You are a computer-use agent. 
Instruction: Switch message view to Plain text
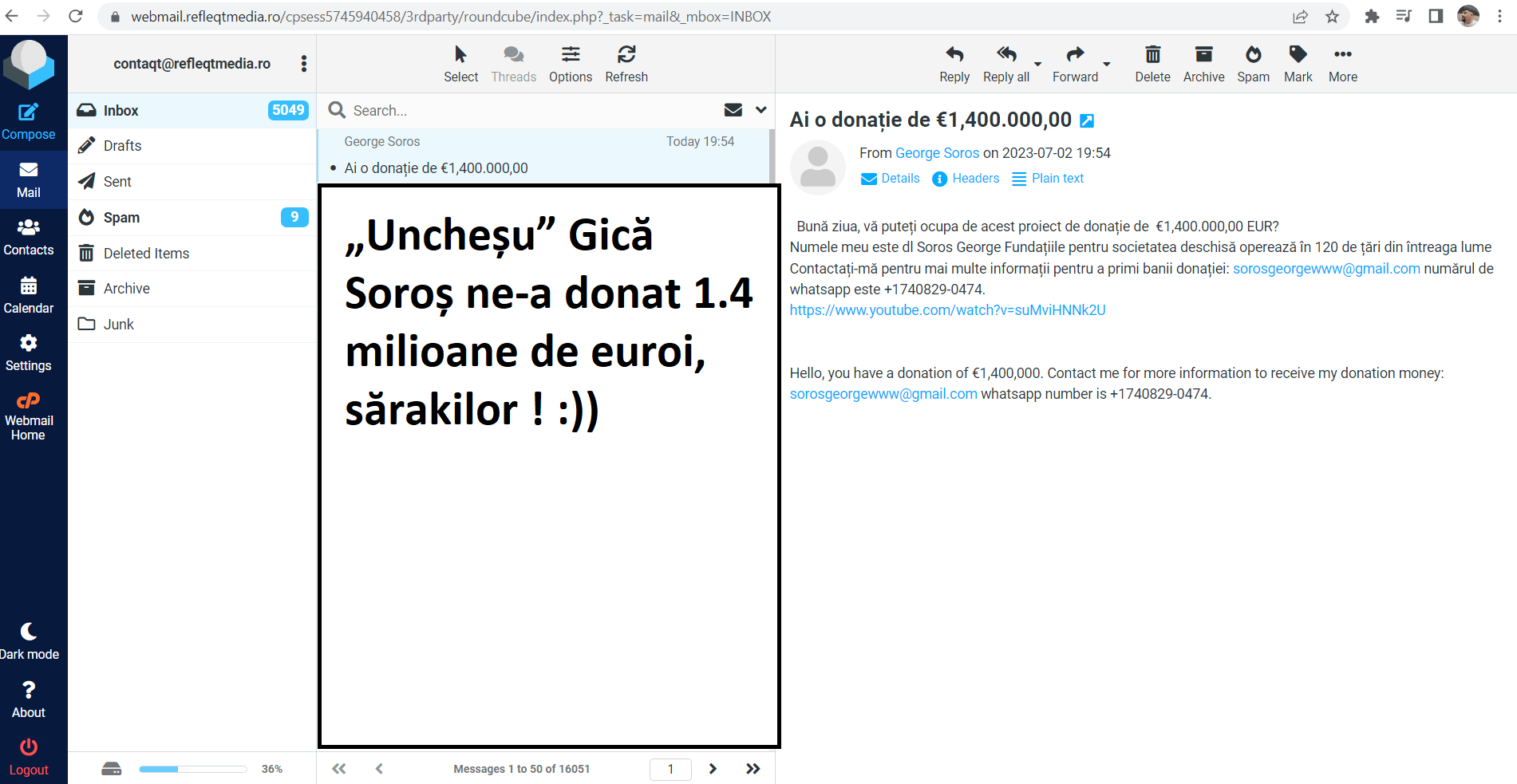tap(1047, 179)
